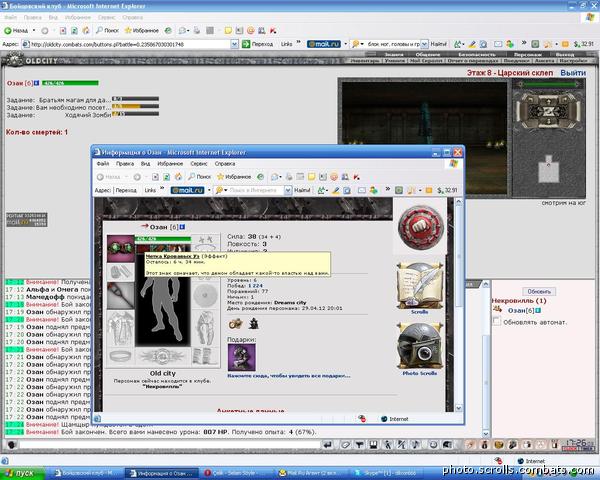Click the Избранное star button in popup toolbar
Screen dimensions: 600x480
234,177
